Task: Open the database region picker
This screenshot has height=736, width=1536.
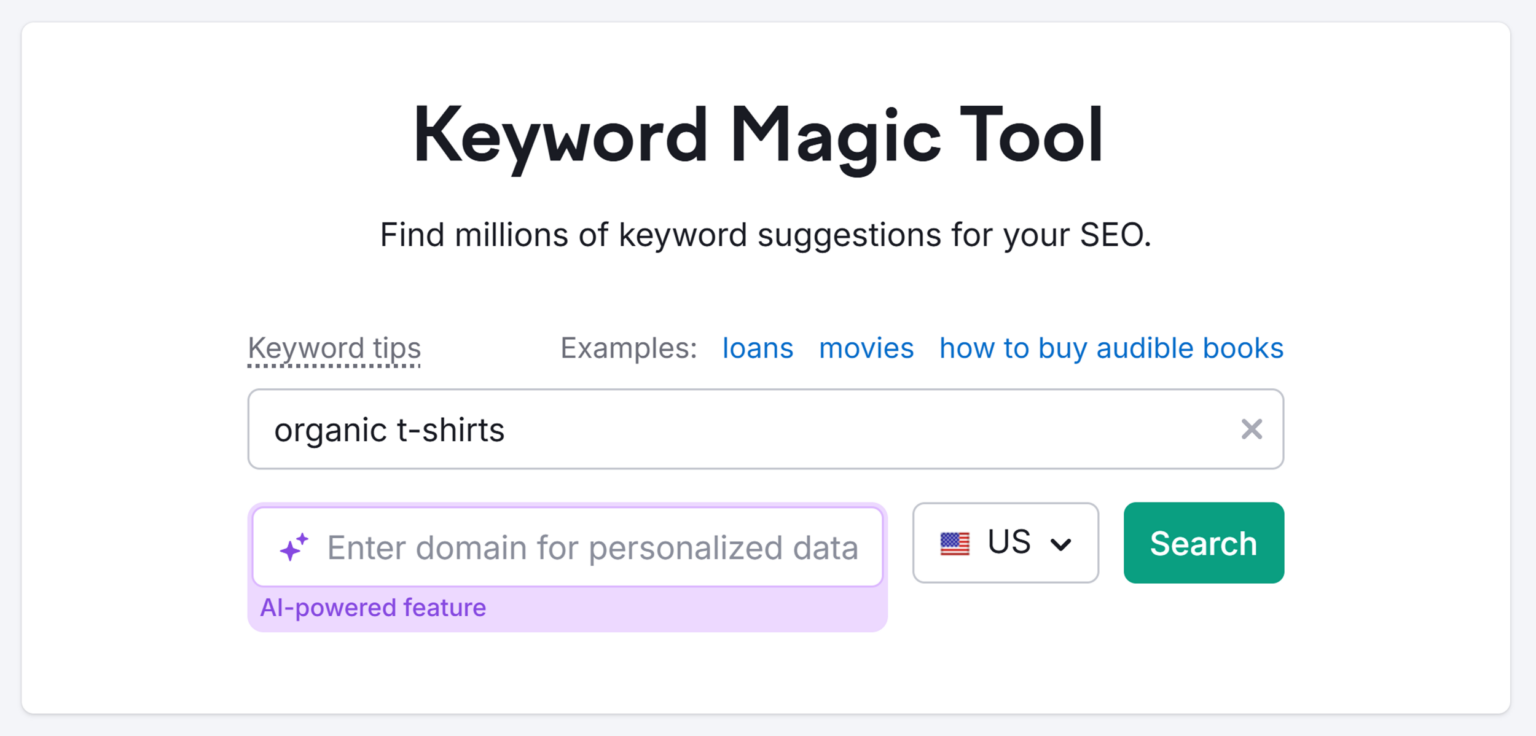Action: pyautogui.click(x=1005, y=543)
